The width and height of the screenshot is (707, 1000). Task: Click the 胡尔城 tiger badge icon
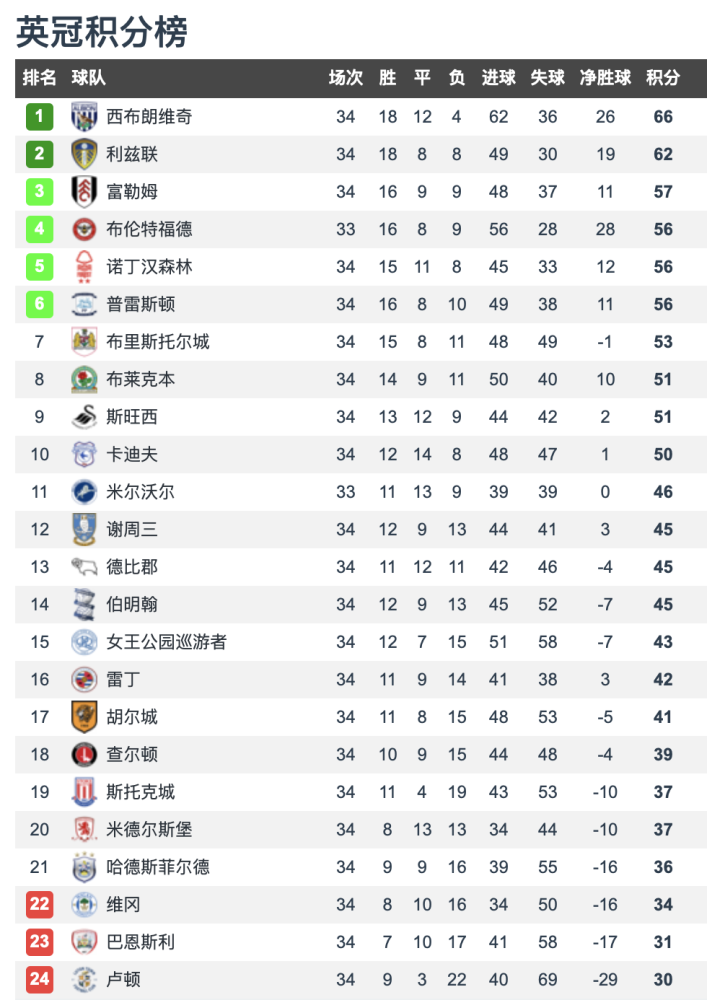click(x=84, y=717)
